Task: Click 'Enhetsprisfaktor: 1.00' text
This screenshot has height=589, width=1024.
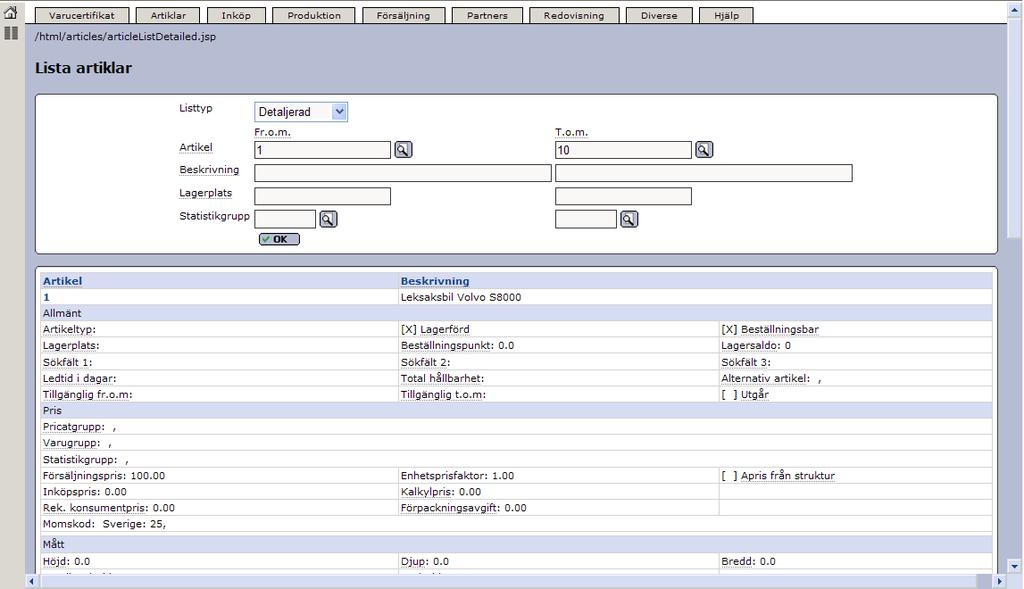Action: [457, 475]
